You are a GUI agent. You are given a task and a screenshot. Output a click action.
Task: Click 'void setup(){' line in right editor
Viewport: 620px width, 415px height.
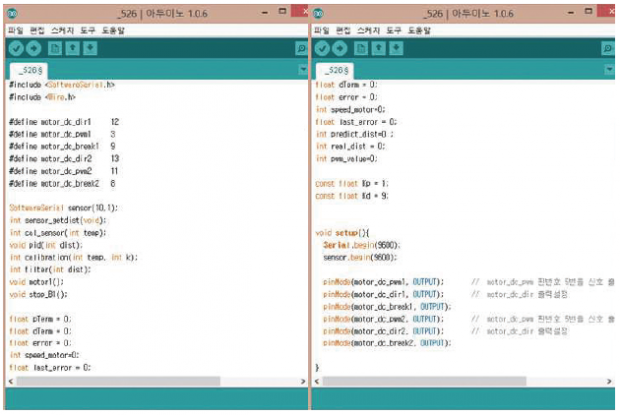[x=342, y=233]
